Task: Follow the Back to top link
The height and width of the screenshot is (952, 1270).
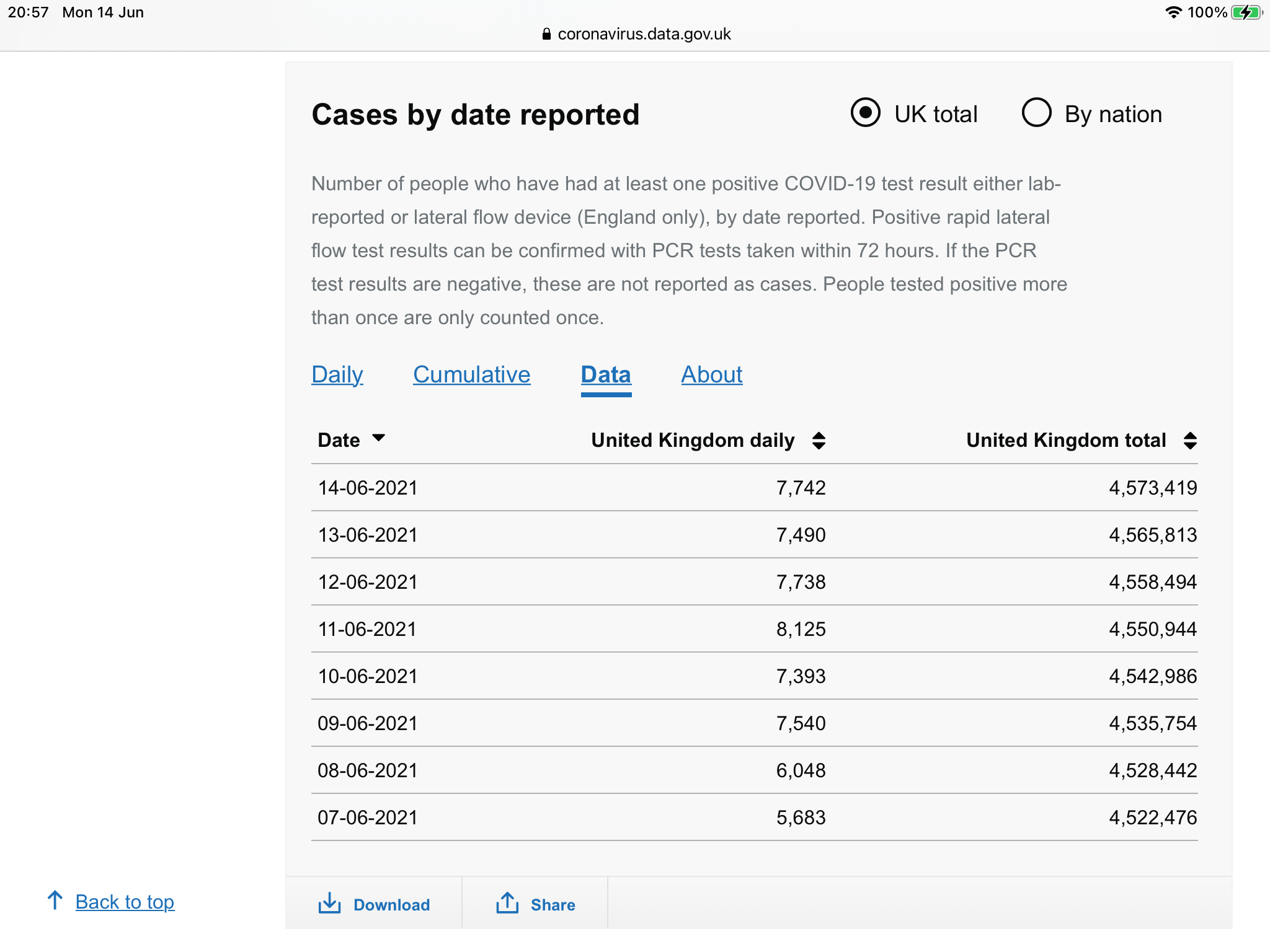Action: point(125,902)
